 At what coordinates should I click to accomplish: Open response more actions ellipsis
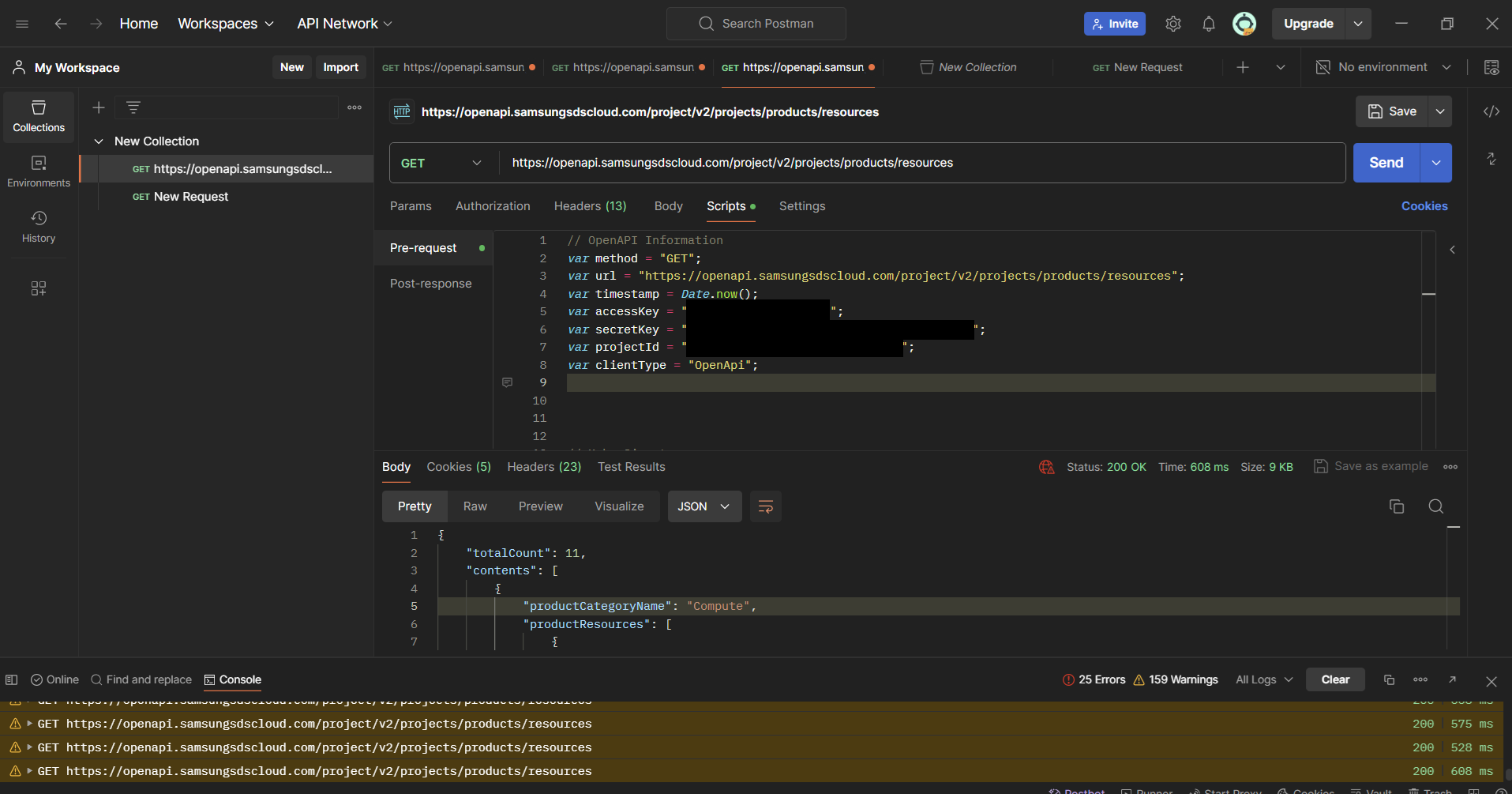tap(1450, 467)
